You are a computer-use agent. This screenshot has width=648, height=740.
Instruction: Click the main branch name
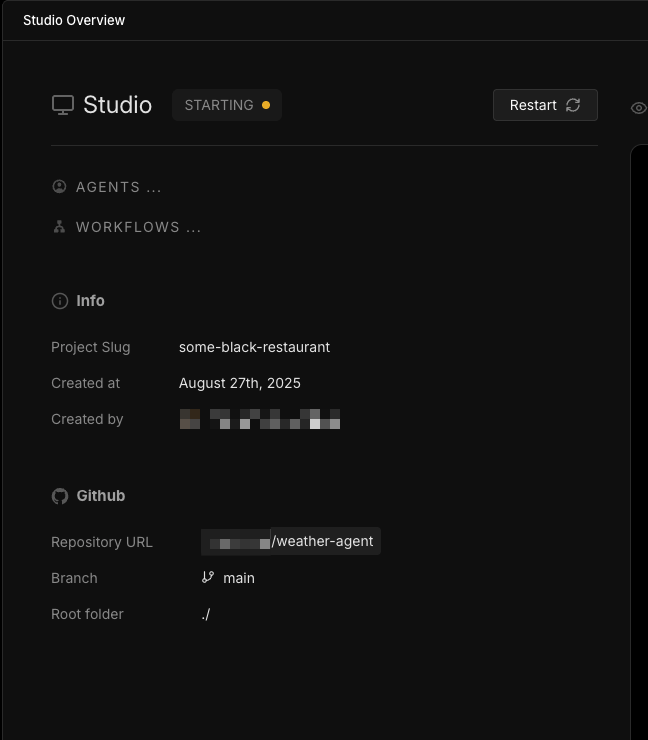[239, 578]
